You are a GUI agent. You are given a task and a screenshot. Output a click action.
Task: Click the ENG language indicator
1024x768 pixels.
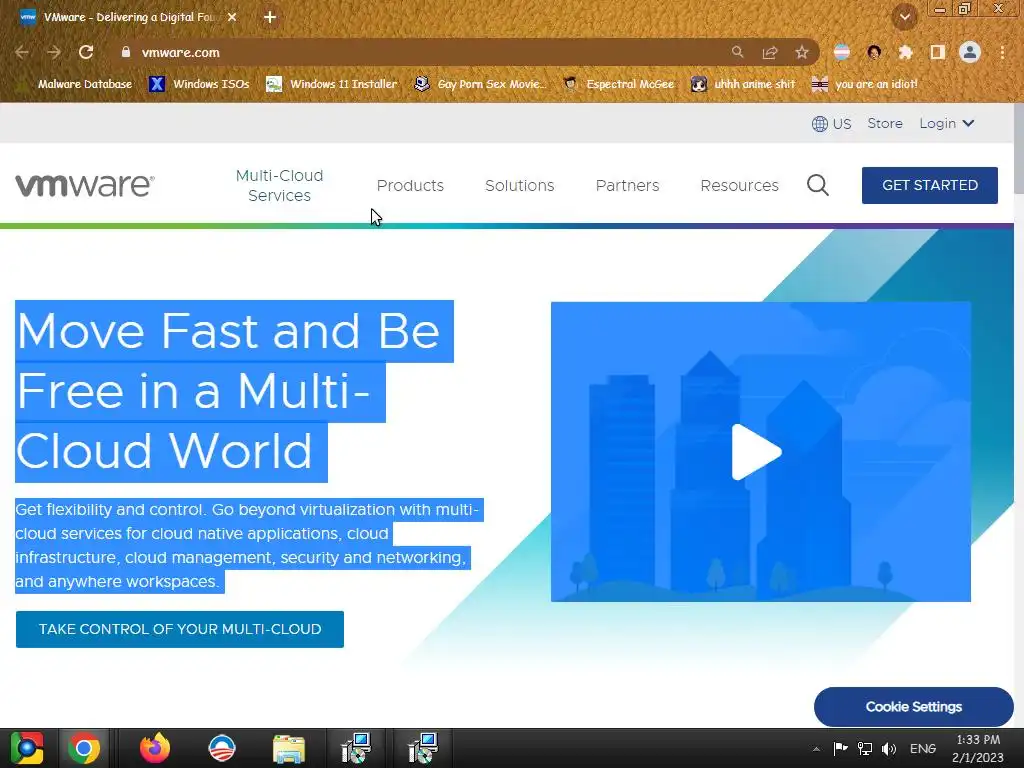pyautogui.click(x=923, y=748)
